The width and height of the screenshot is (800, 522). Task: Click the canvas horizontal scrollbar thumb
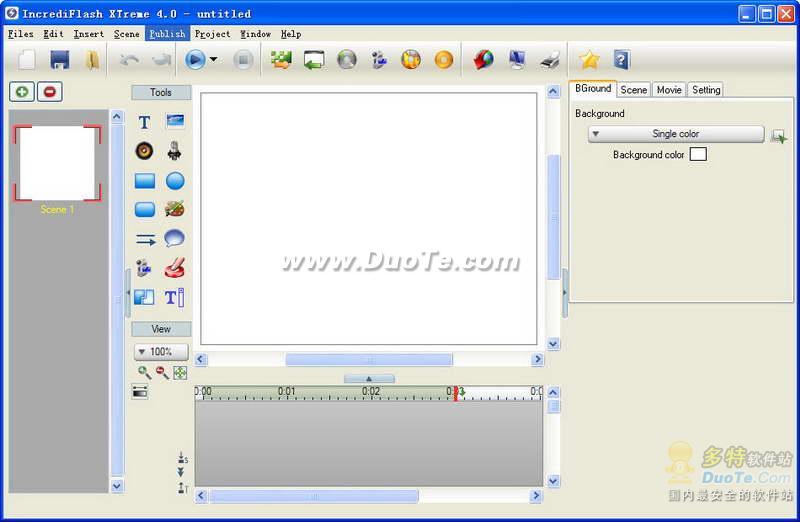pos(369,360)
